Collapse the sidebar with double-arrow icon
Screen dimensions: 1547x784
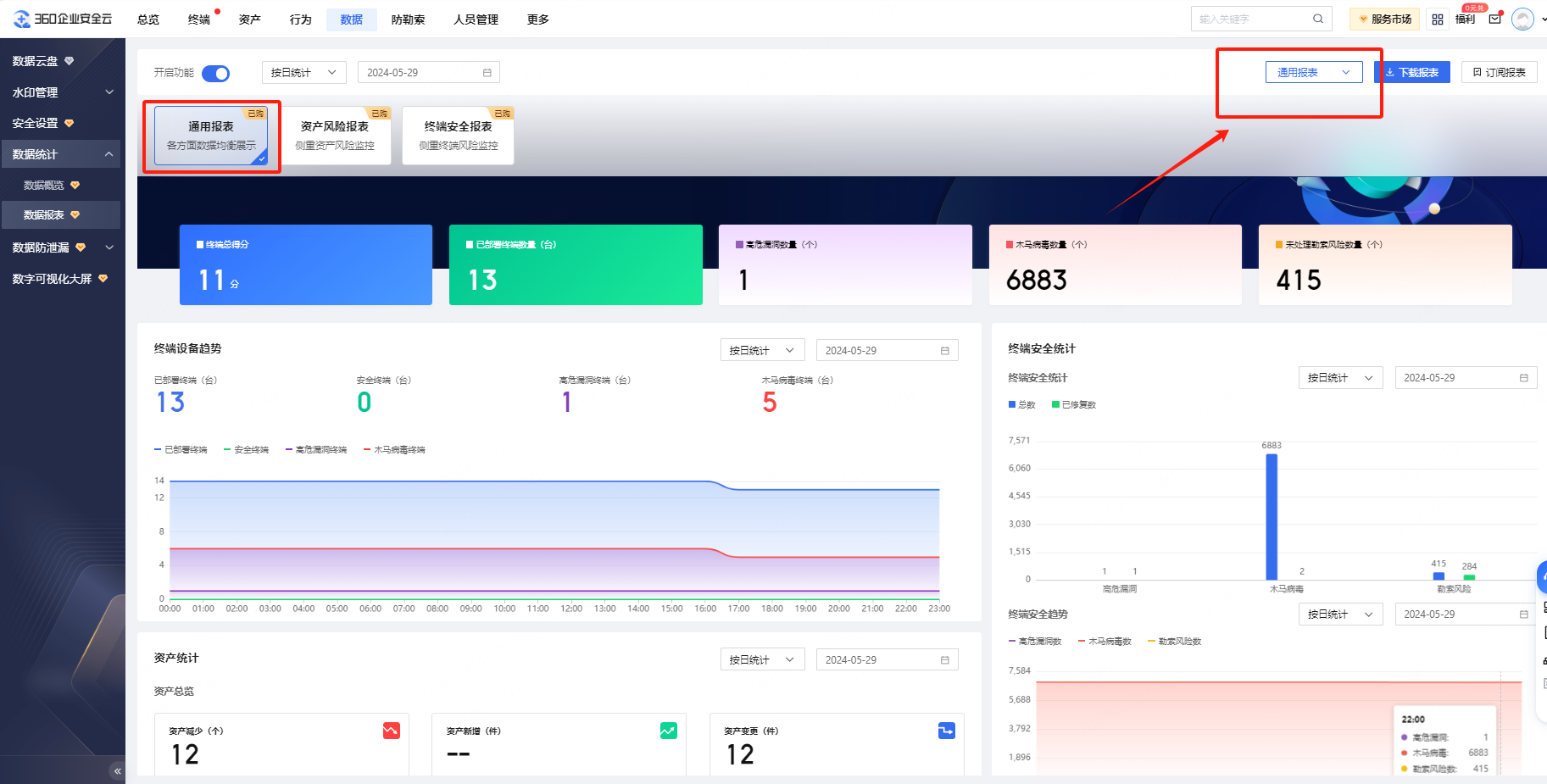117,770
